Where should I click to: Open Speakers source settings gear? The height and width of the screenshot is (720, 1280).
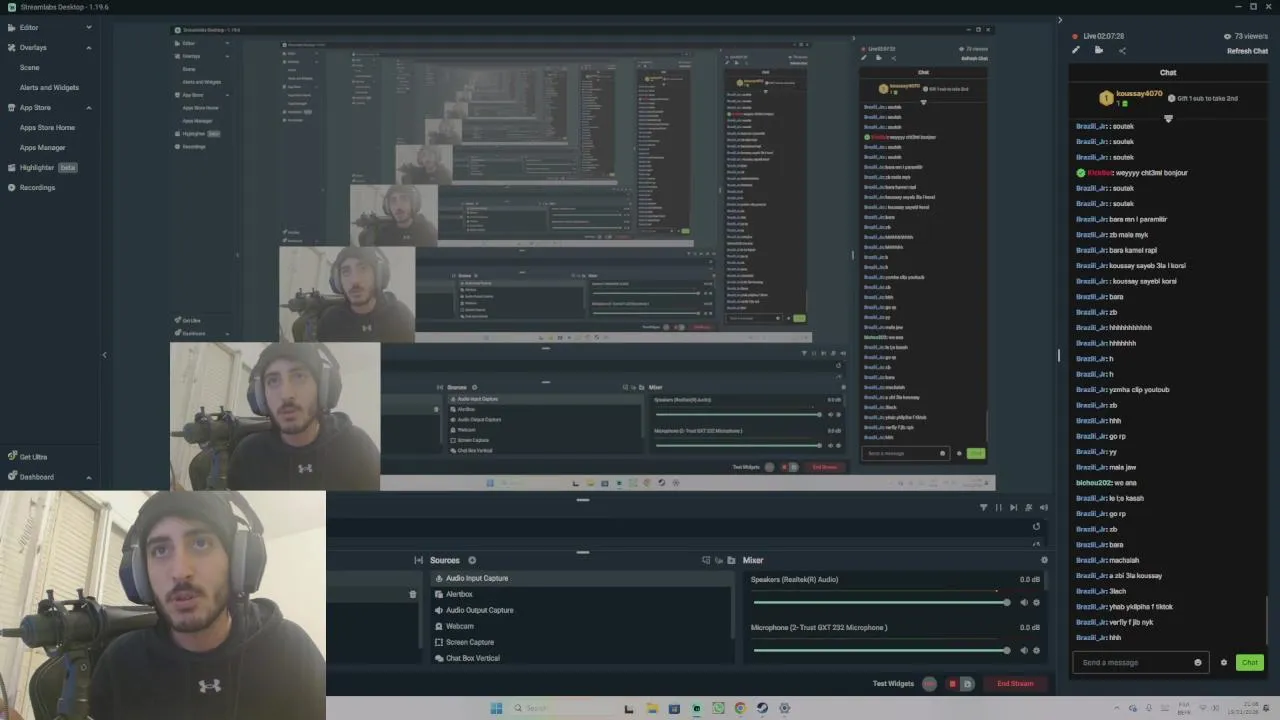[x=1036, y=602]
